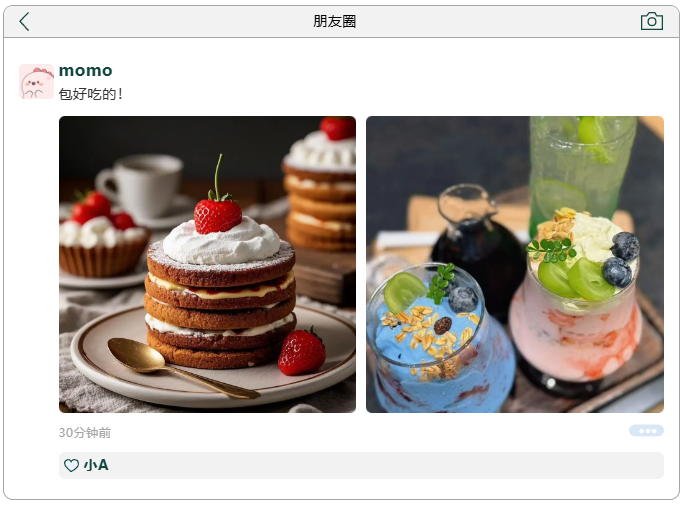Click the white coffee cup in the photo
The height and width of the screenshot is (507, 686).
pos(141,186)
